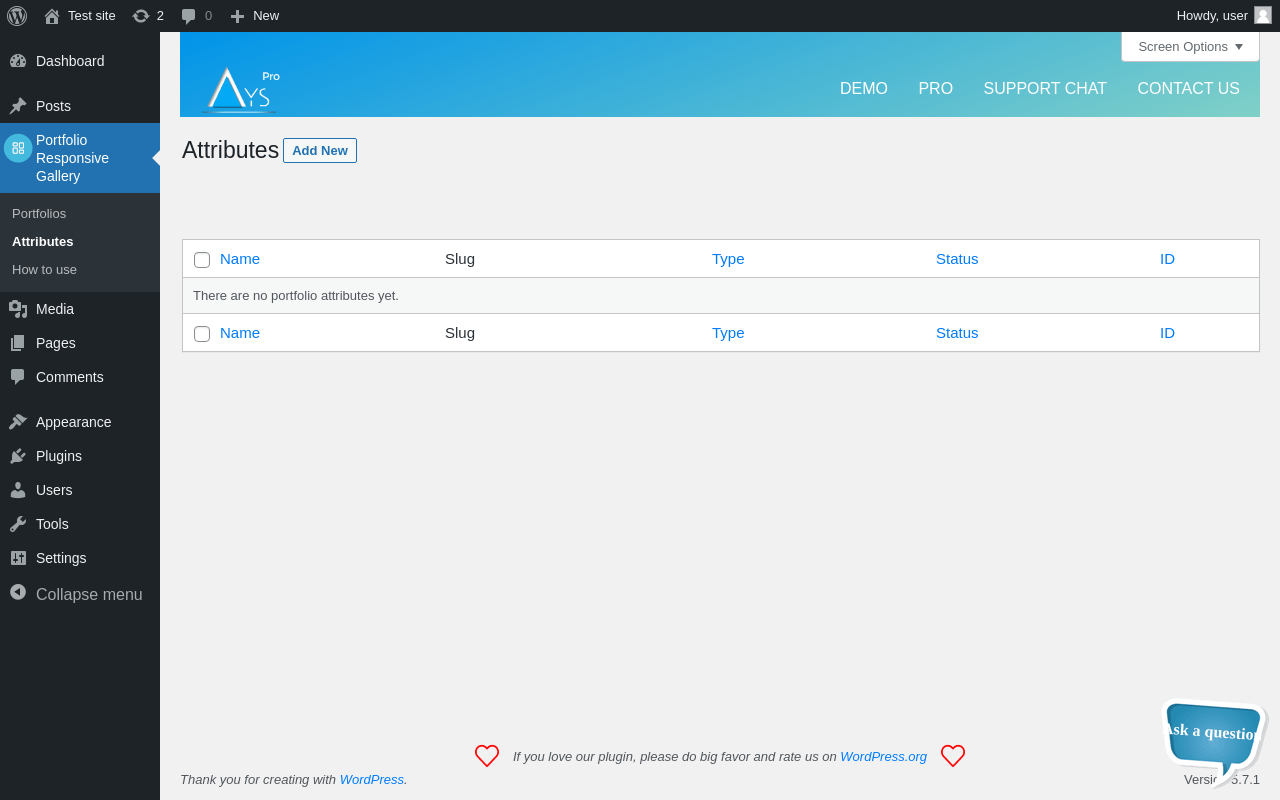Click the user avatar icon
The width and height of the screenshot is (1280, 800).
point(1263,15)
